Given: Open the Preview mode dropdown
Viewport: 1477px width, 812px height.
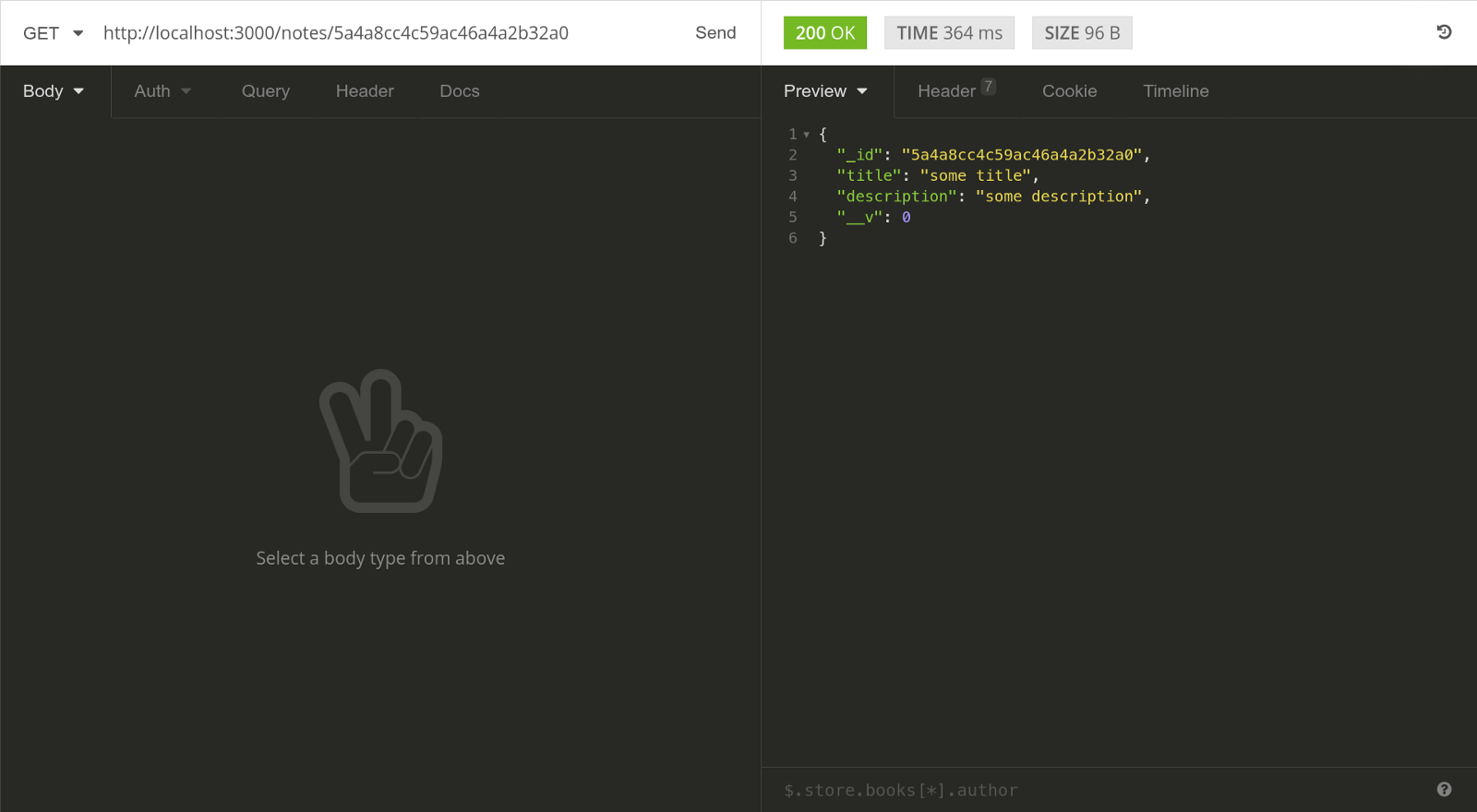Looking at the screenshot, I should coord(825,91).
